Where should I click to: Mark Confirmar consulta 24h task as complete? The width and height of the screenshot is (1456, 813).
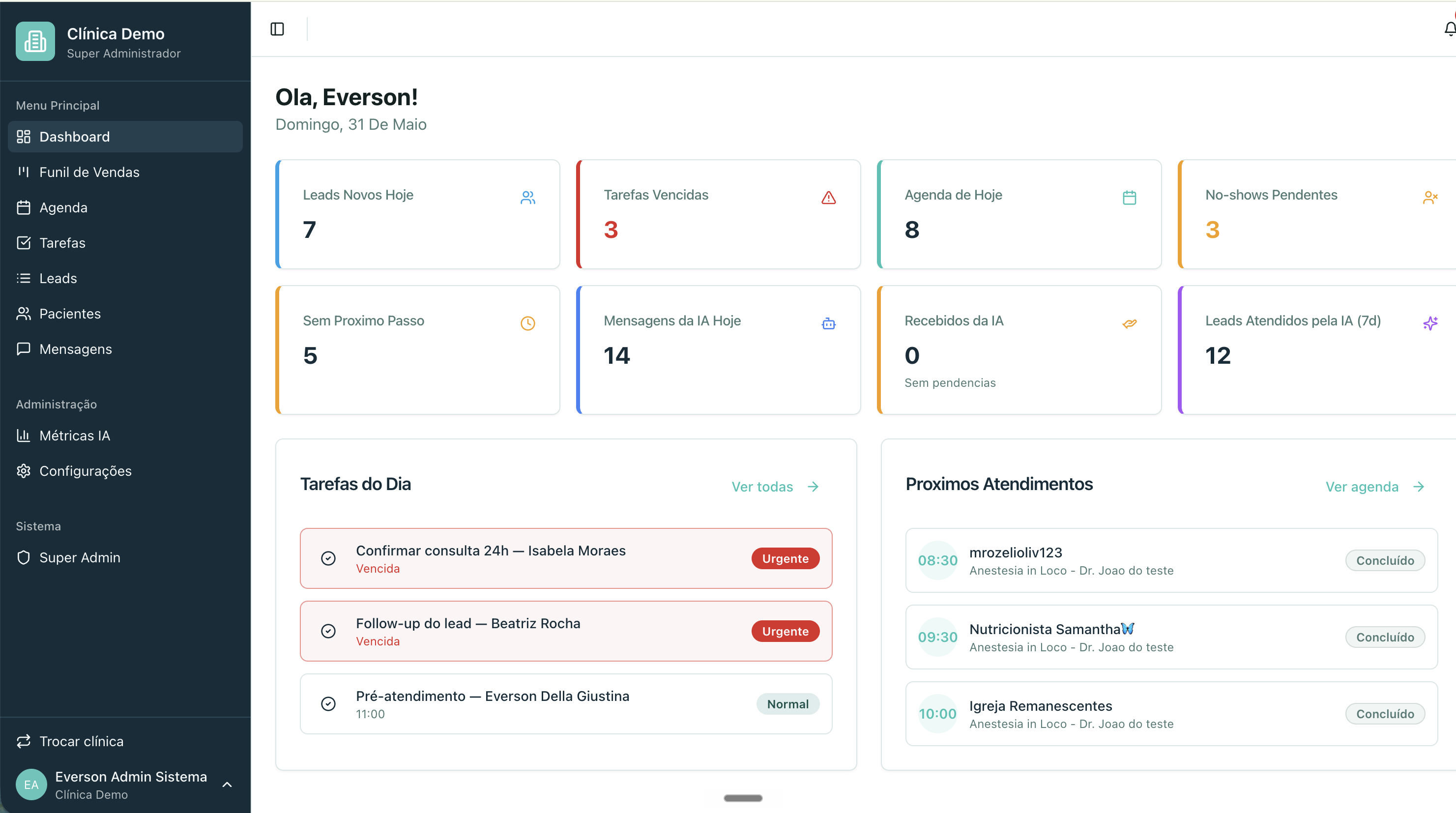[328, 558]
